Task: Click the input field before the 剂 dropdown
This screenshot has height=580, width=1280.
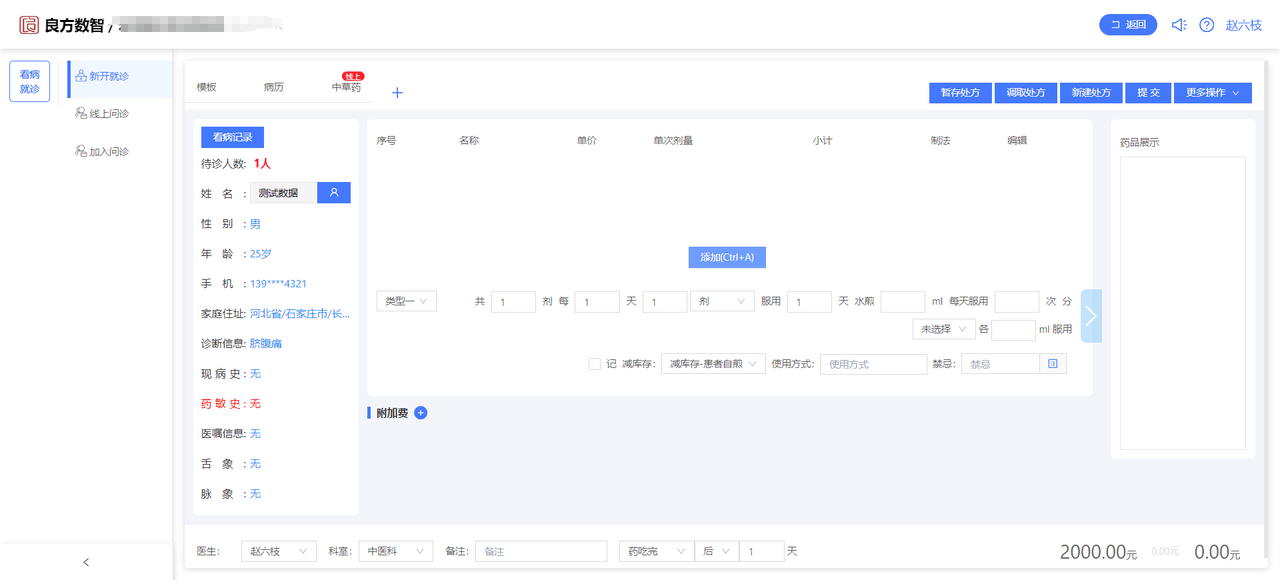Action: [x=665, y=301]
